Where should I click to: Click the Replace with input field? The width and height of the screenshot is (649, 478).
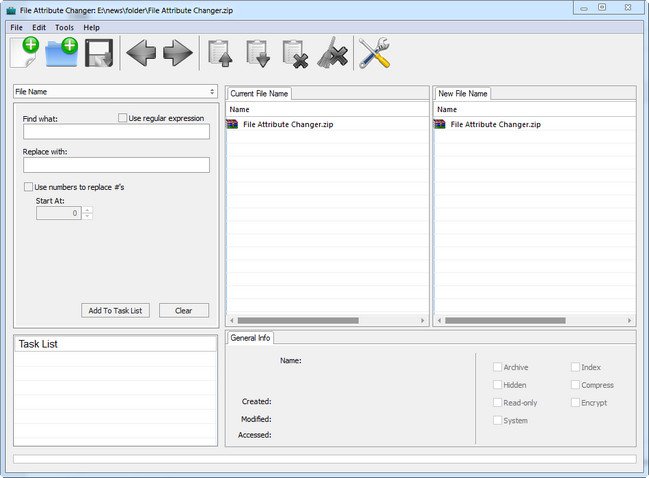[116, 165]
